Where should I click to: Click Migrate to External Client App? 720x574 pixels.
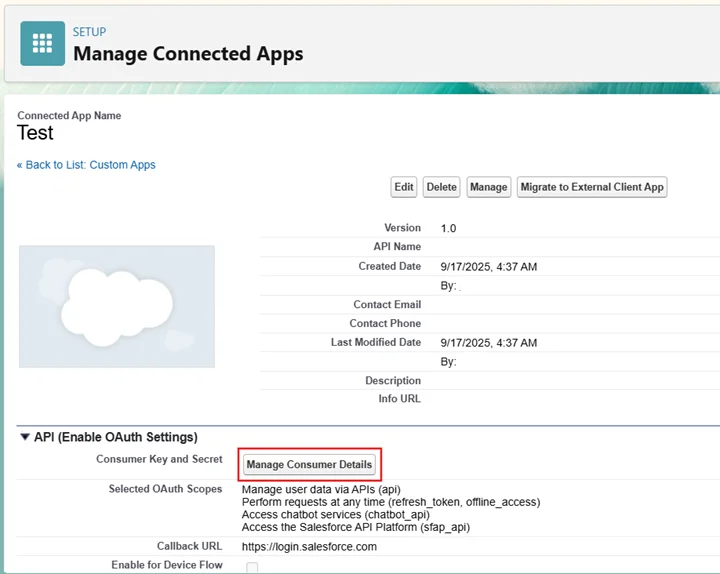click(592, 187)
